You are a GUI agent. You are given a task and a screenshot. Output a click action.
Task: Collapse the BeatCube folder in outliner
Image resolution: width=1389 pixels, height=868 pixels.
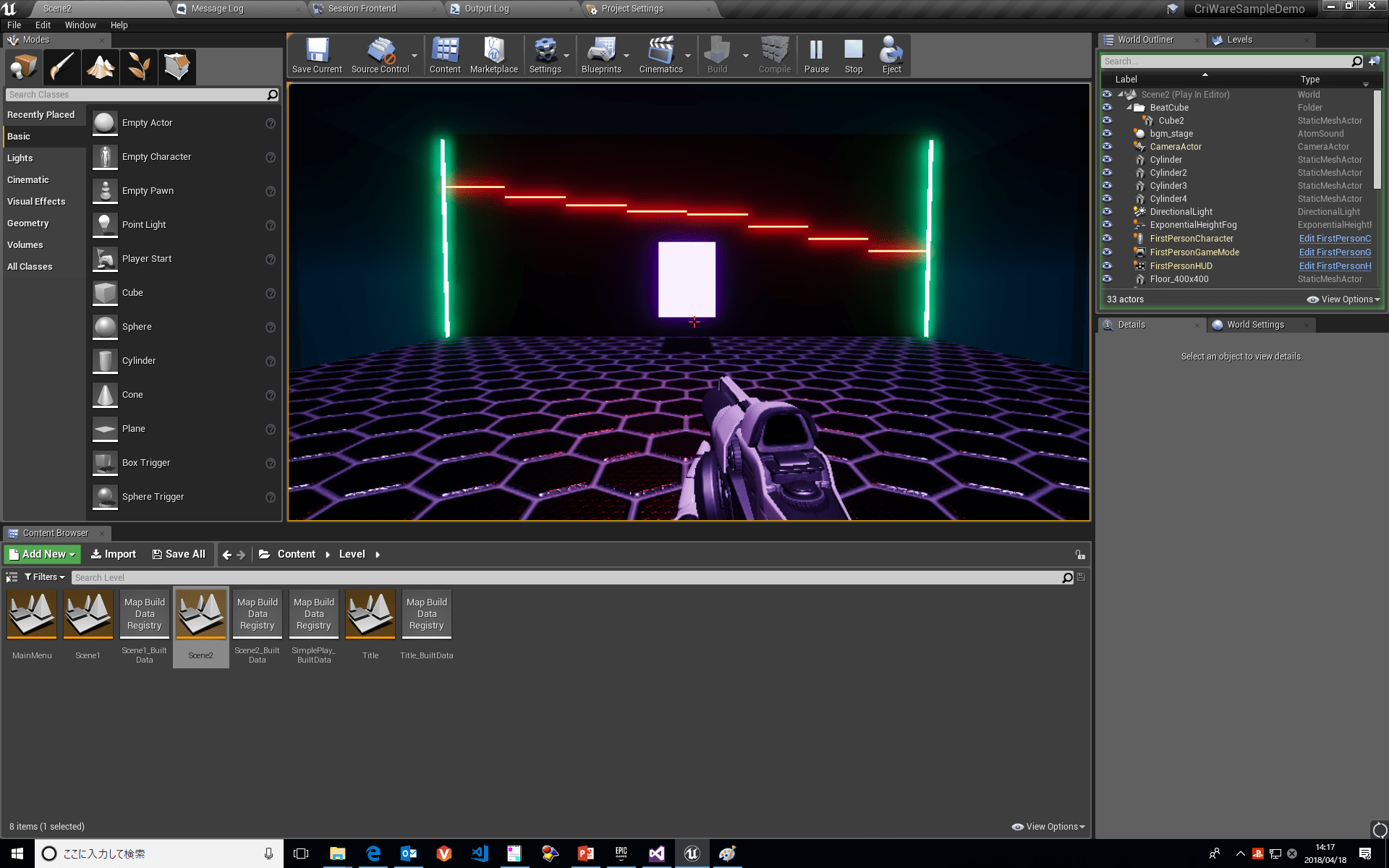coord(1129,108)
